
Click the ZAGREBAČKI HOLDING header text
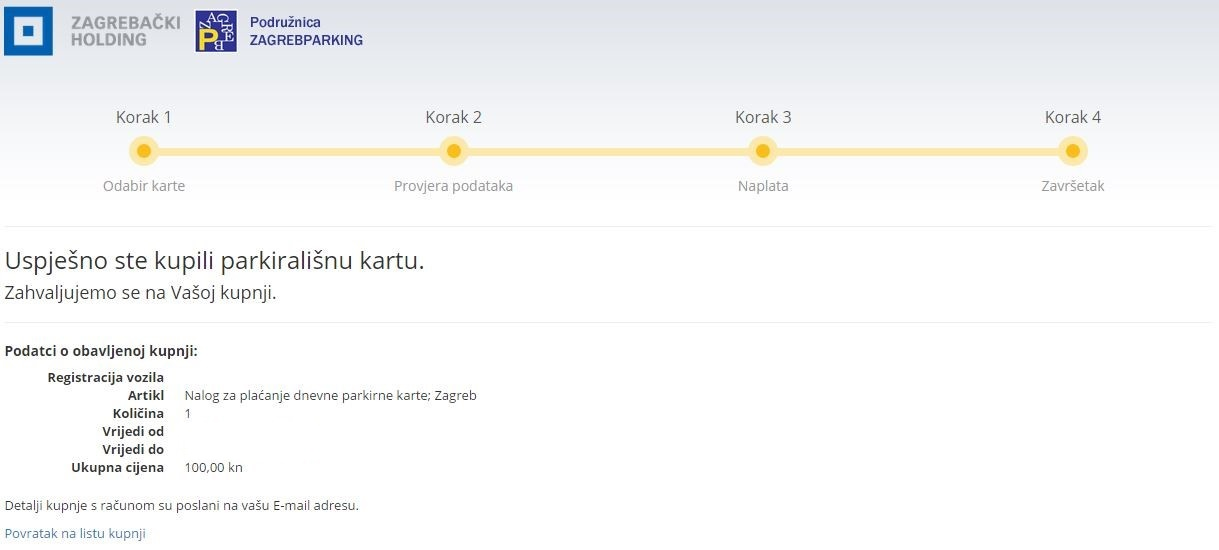125,31
